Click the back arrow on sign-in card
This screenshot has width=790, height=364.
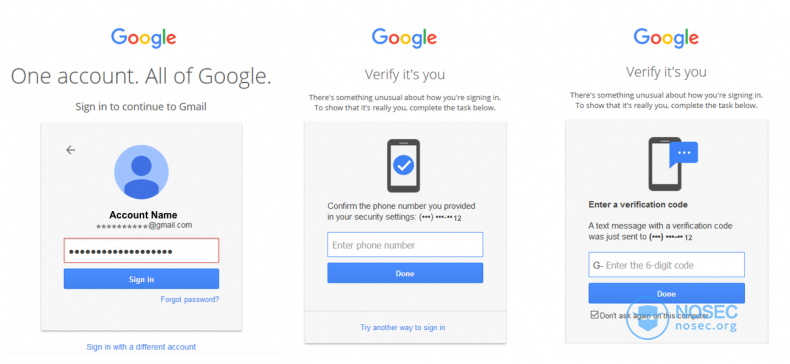[x=71, y=150]
